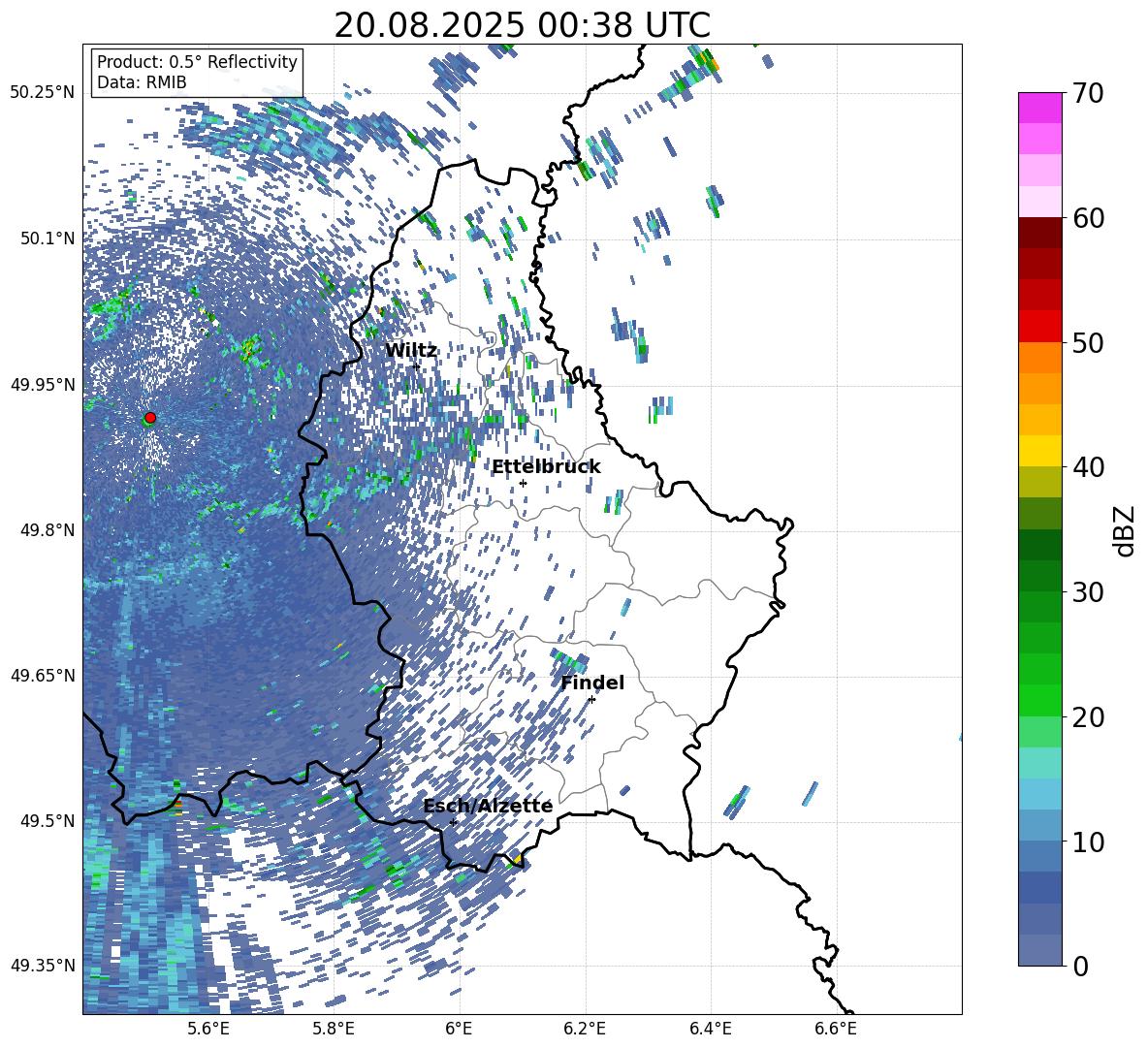Click the Findel location cross marker
The height and width of the screenshot is (1048, 1148).
(x=591, y=700)
